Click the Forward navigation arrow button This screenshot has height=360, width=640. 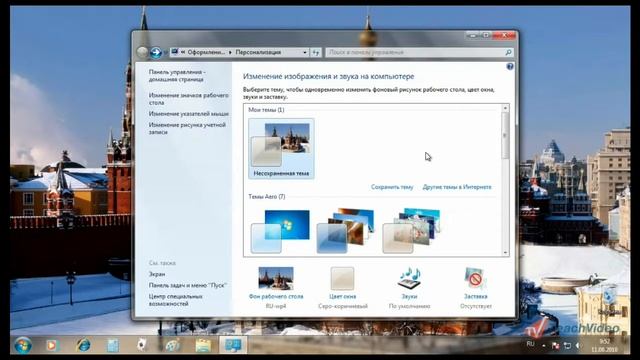[156, 52]
